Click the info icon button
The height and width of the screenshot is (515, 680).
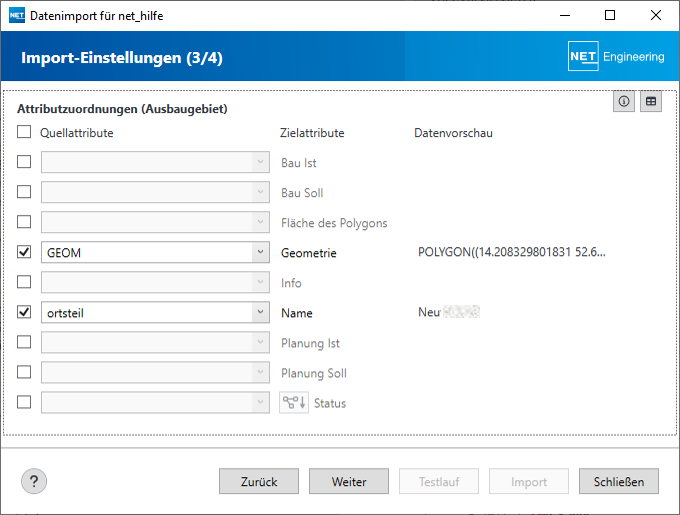click(624, 101)
